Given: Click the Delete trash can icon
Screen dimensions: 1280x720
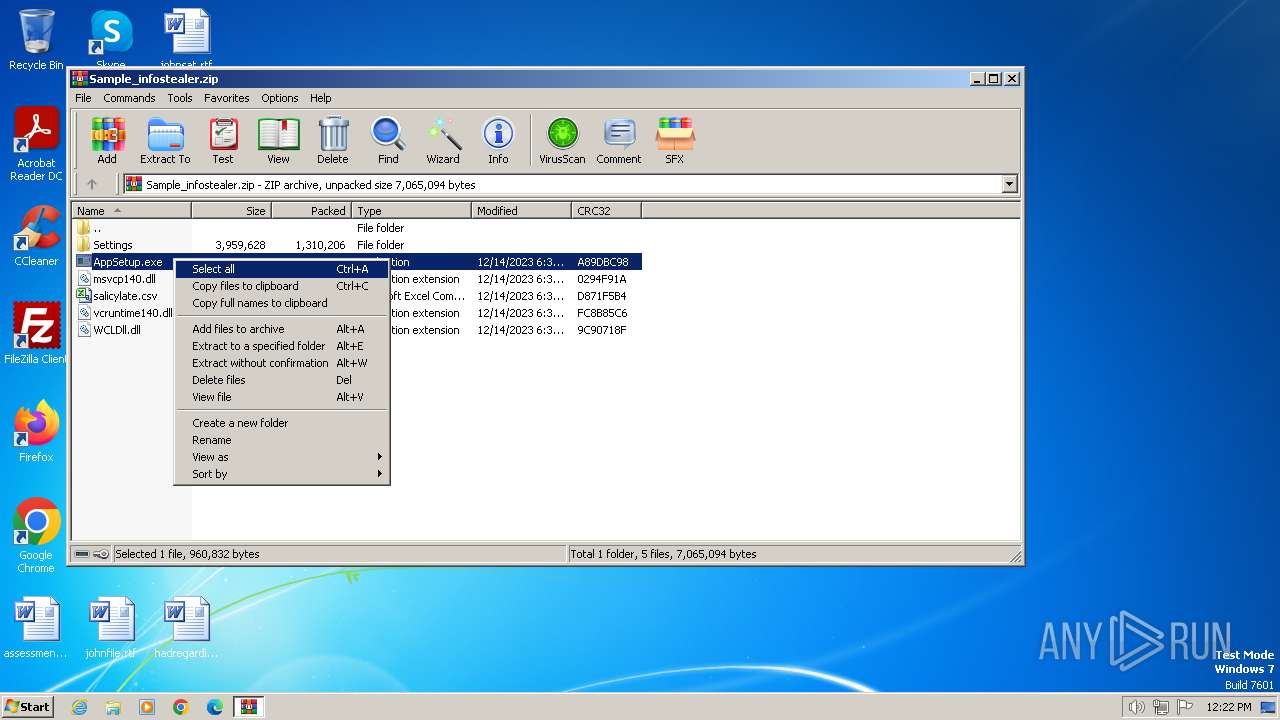Looking at the screenshot, I should pyautogui.click(x=333, y=140).
